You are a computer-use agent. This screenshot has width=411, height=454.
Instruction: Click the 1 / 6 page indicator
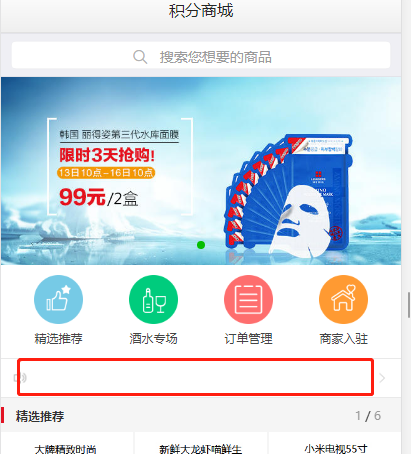click(368, 416)
